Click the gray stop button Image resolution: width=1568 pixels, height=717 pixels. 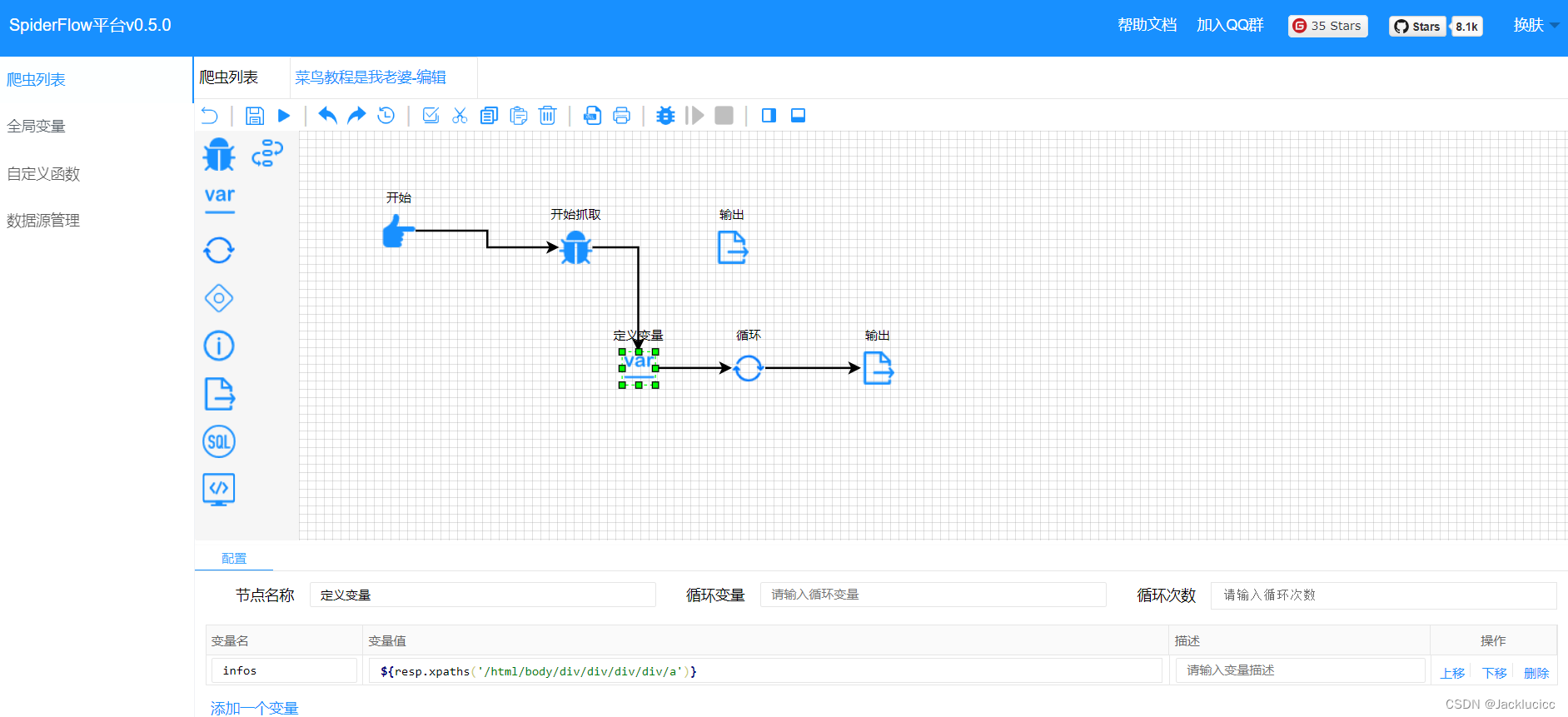tap(724, 116)
